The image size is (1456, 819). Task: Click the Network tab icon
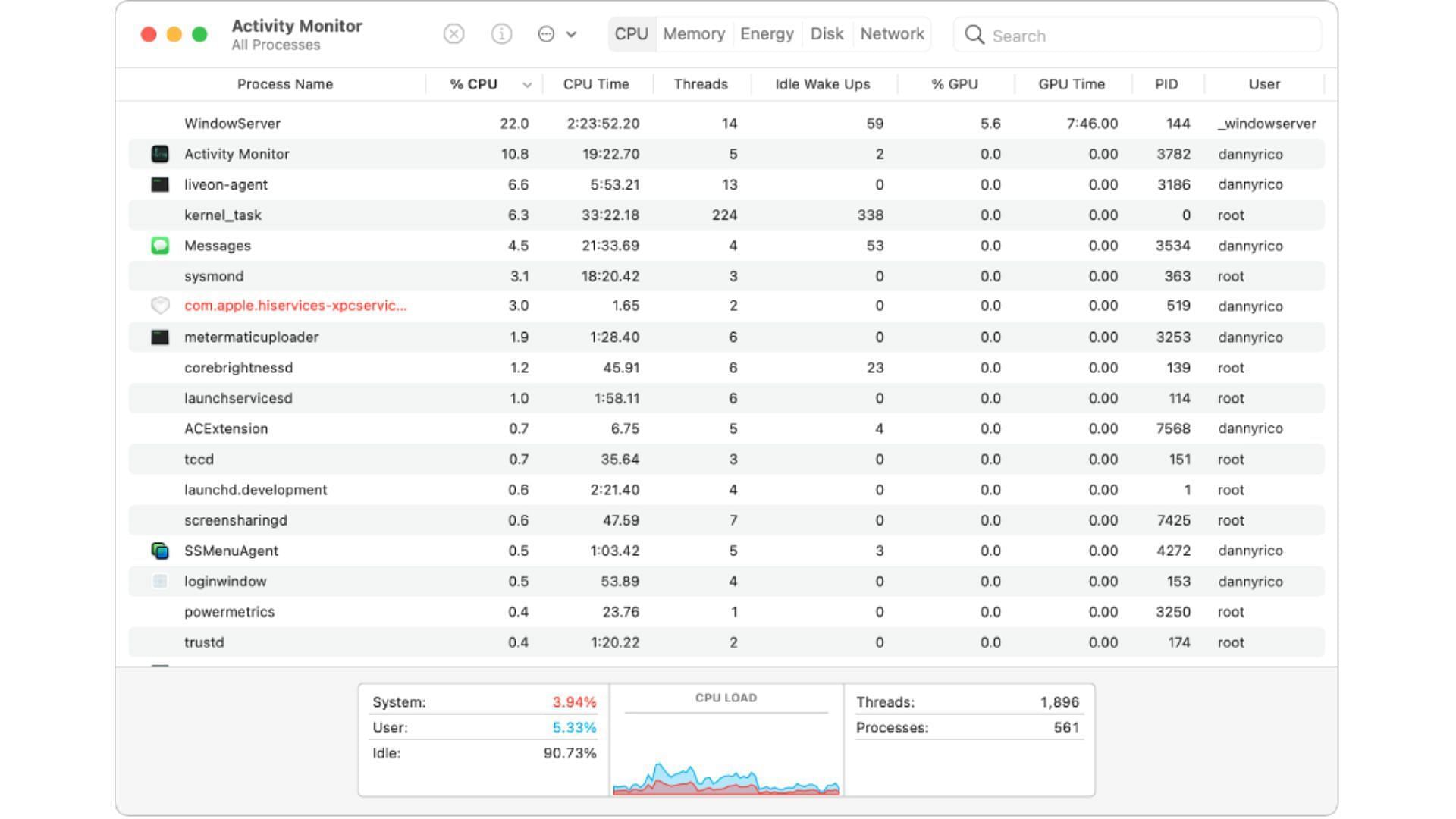point(891,35)
